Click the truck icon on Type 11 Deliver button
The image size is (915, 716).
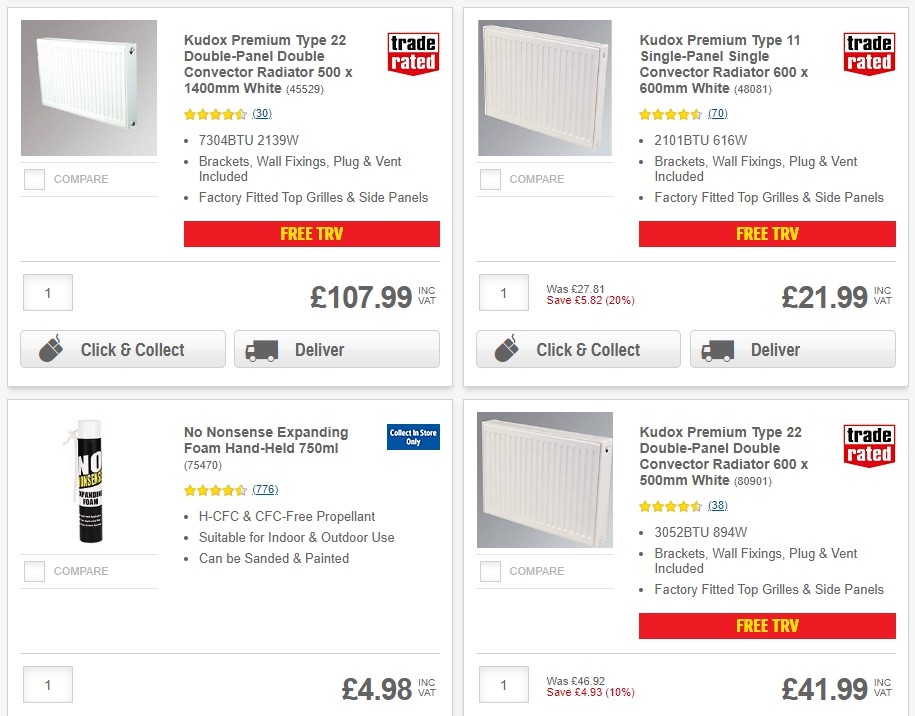click(717, 349)
